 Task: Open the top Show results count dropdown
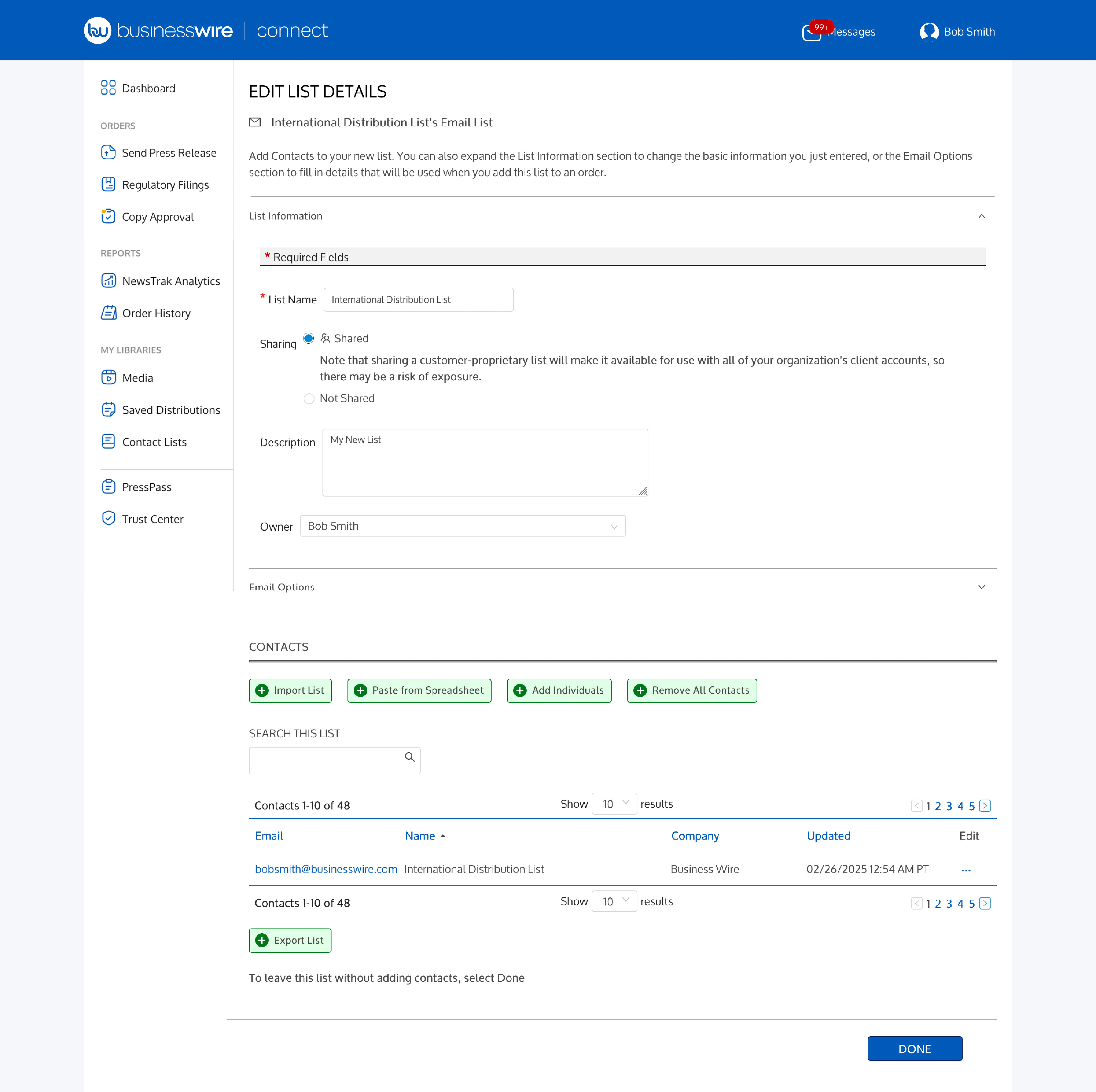click(x=614, y=804)
